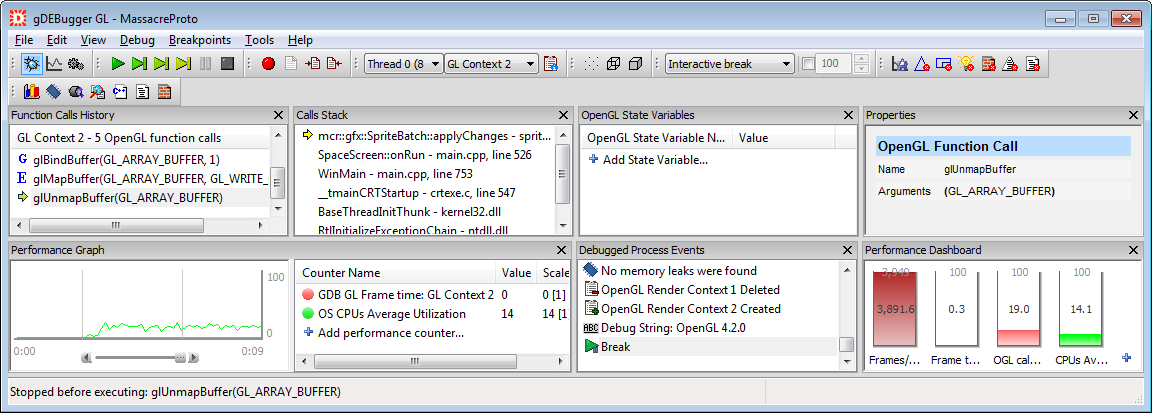Open the Breakpoints menu
This screenshot has height=413, width=1152.
[199, 40]
